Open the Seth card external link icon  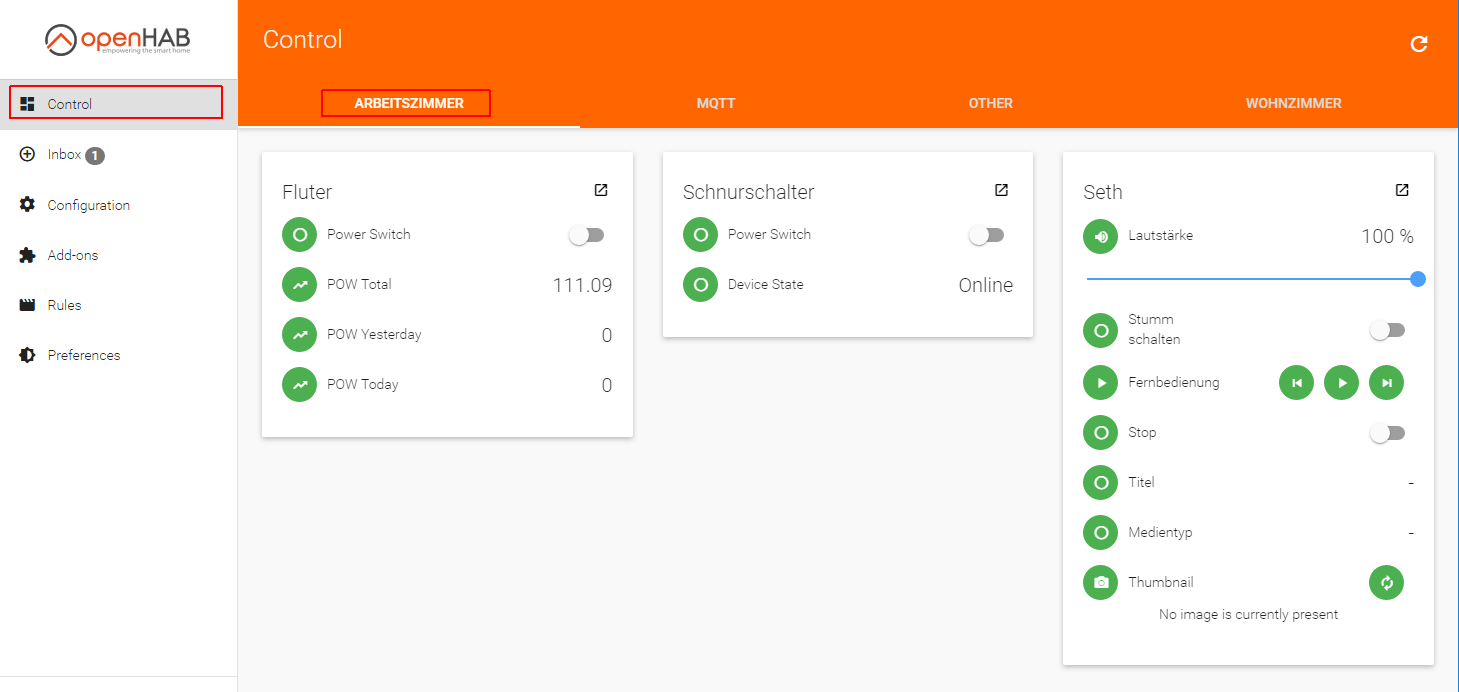1402,190
